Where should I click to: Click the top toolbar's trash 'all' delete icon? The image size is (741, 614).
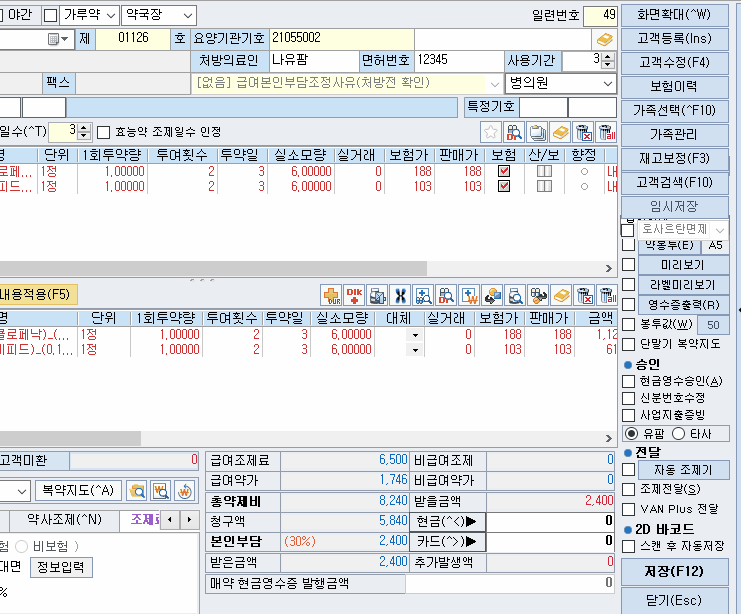(x=607, y=132)
